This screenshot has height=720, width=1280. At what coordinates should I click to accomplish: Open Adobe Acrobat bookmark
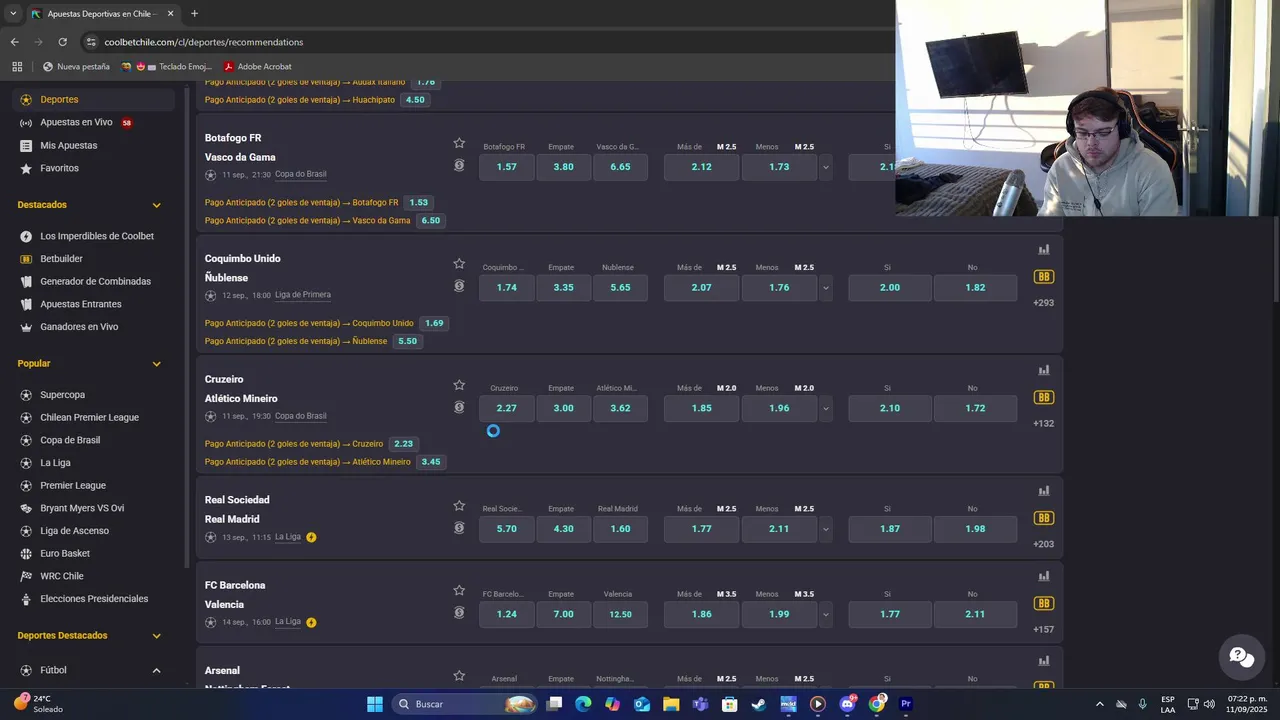pyautogui.click(x=257, y=67)
